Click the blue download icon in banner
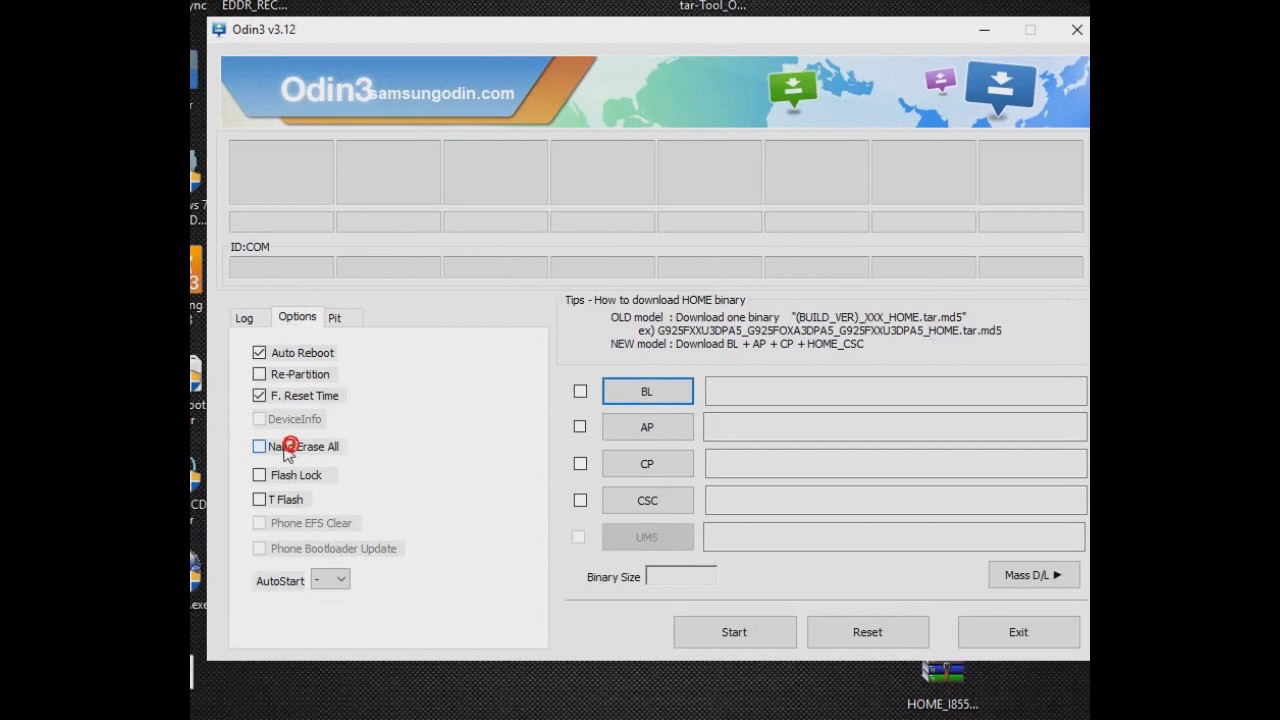Screen dimensions: 1280x720 (1001, 89)
